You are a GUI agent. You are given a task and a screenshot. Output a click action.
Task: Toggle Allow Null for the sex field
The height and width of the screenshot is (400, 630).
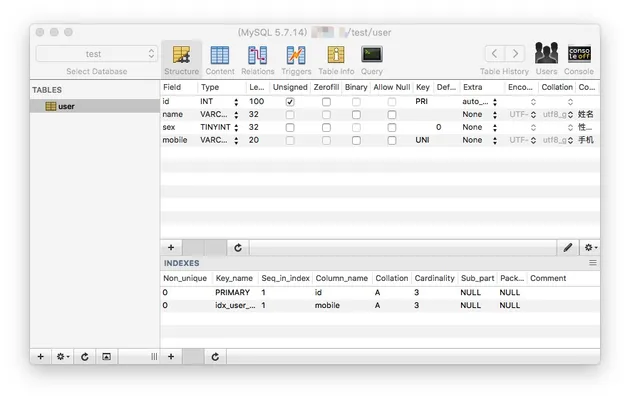[392, 128]
